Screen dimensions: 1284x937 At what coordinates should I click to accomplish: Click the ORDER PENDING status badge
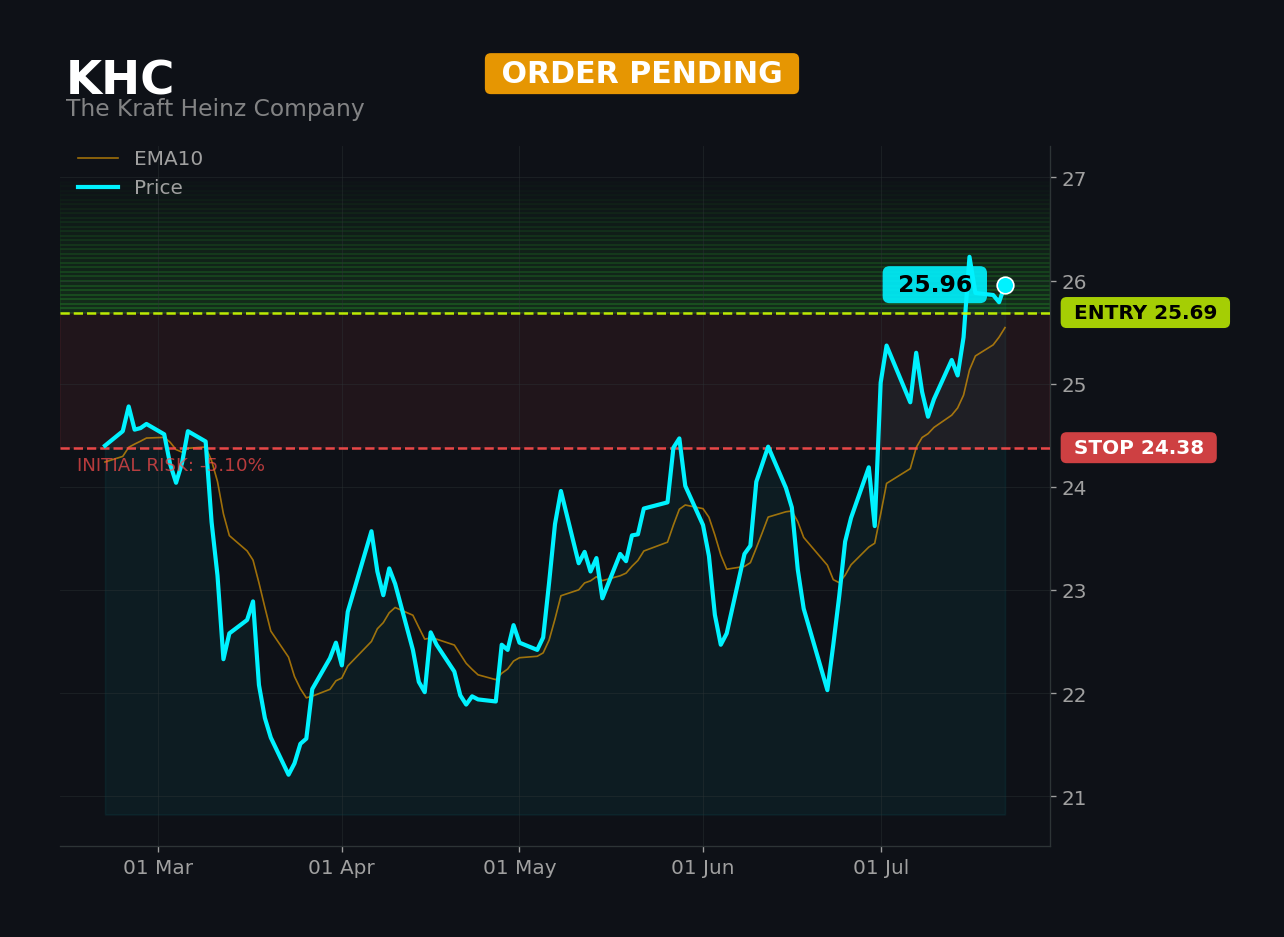coord(642,74)
